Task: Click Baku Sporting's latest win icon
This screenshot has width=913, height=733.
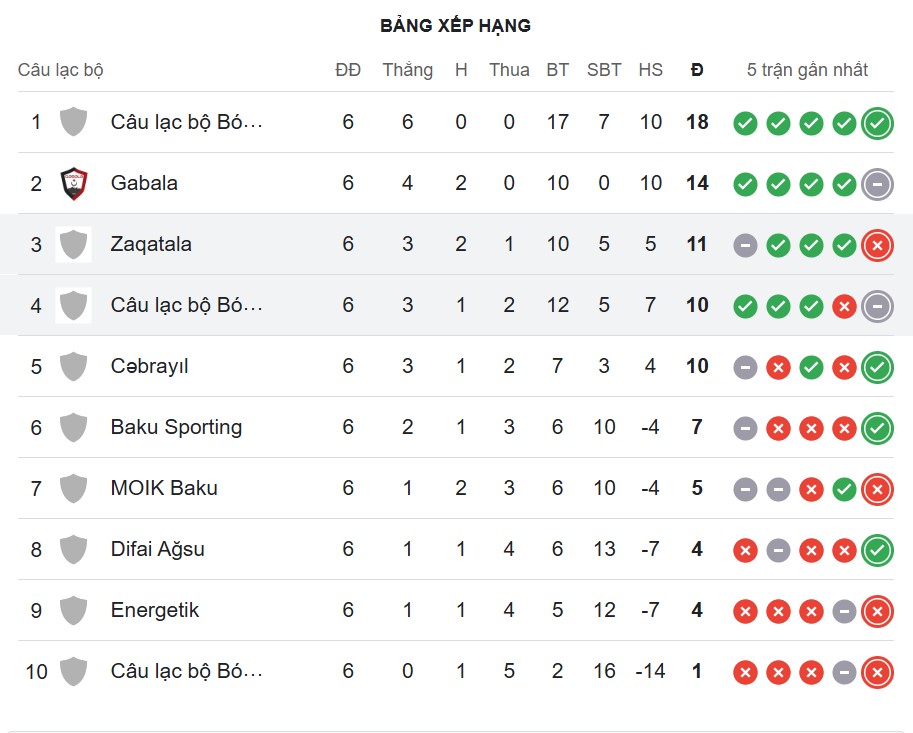Action: coord(877,428)
